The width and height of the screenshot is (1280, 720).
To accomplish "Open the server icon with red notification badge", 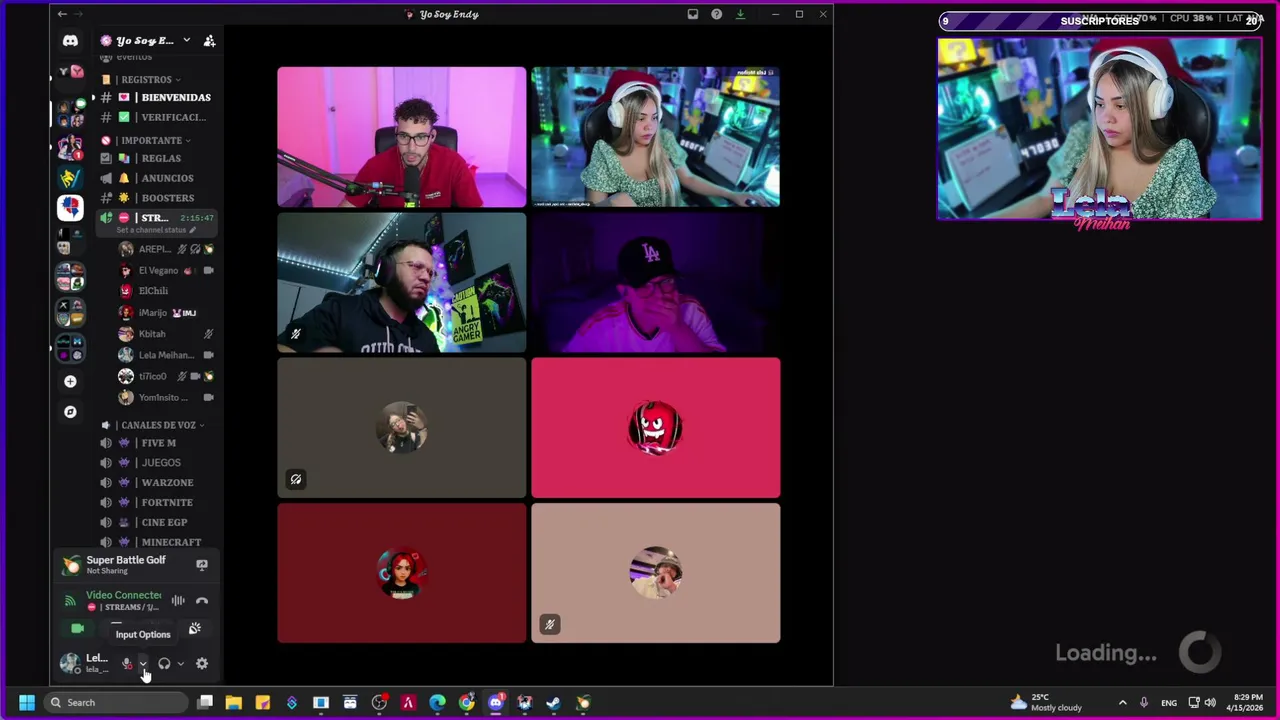I will click(70, 148).
